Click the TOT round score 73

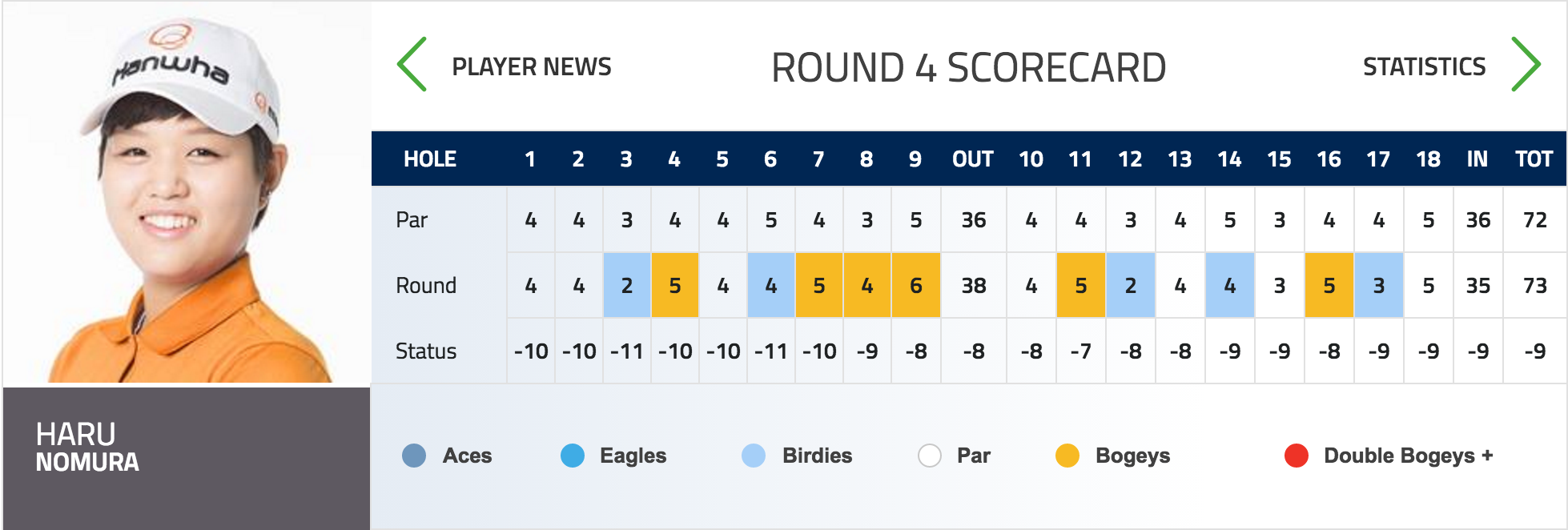tap(1535, 285)
